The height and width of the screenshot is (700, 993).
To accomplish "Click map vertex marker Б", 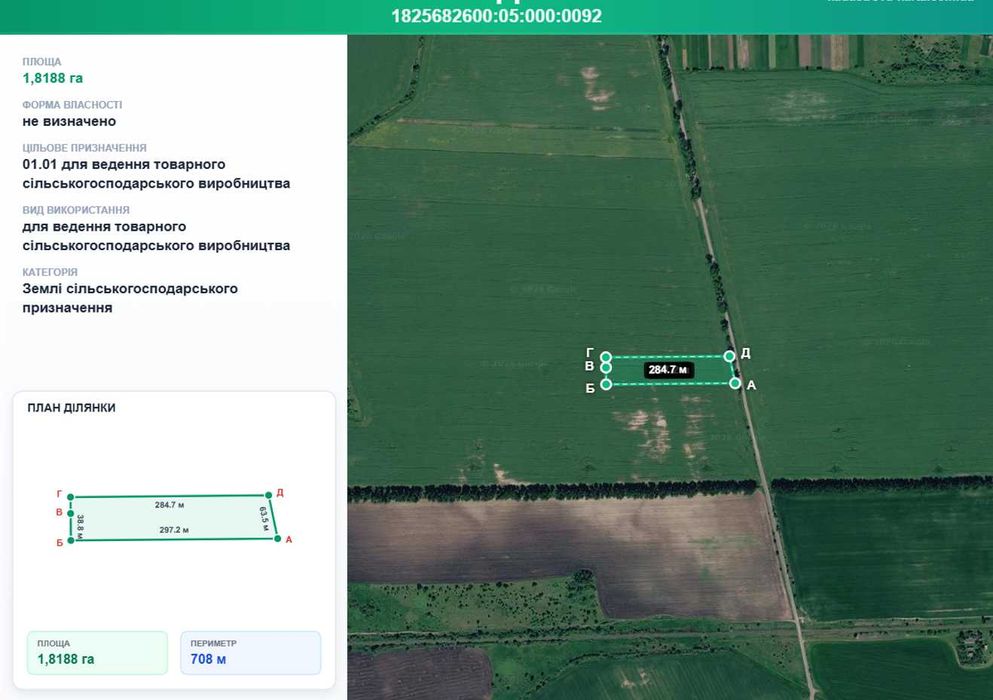I will [605, 384].
